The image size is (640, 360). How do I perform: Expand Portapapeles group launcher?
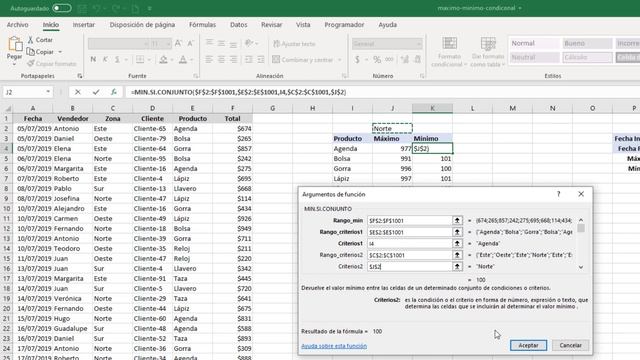[x=80, y=76]
